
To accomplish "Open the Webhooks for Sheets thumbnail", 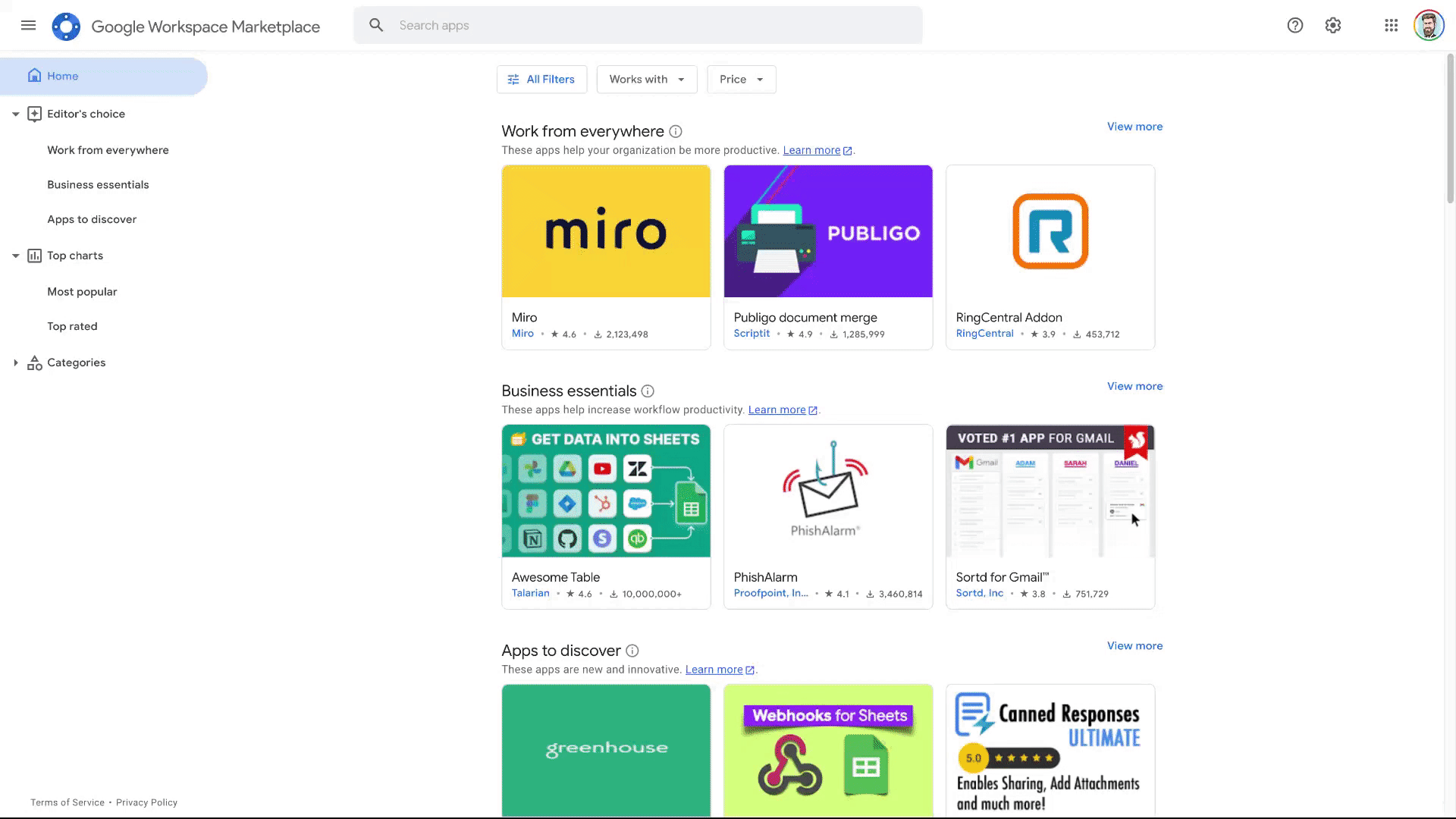I will pos(828,751).
